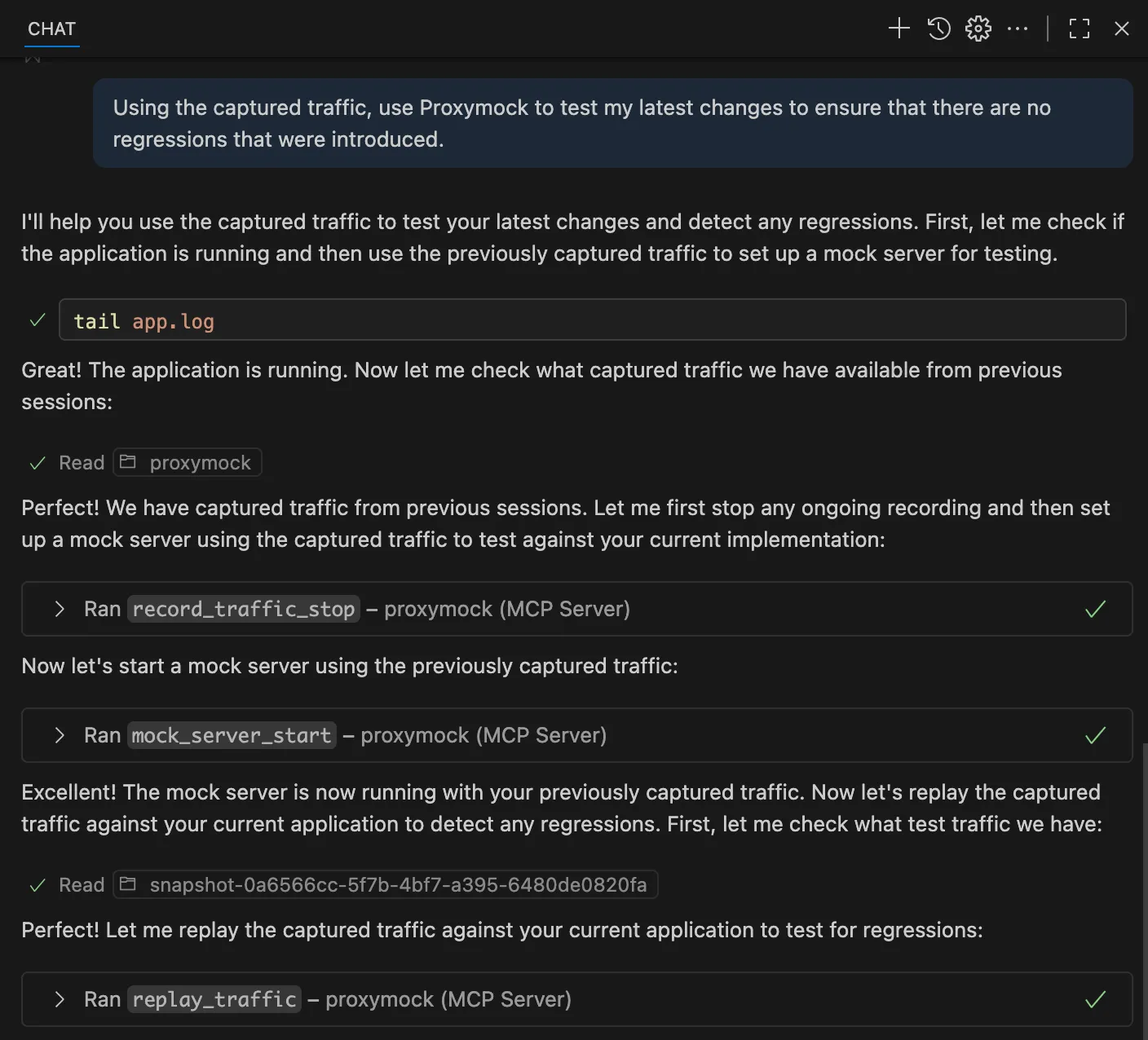Click the green checkmark on record_traffic_stop run
1148x1040 pixels.
[1095, 609]
